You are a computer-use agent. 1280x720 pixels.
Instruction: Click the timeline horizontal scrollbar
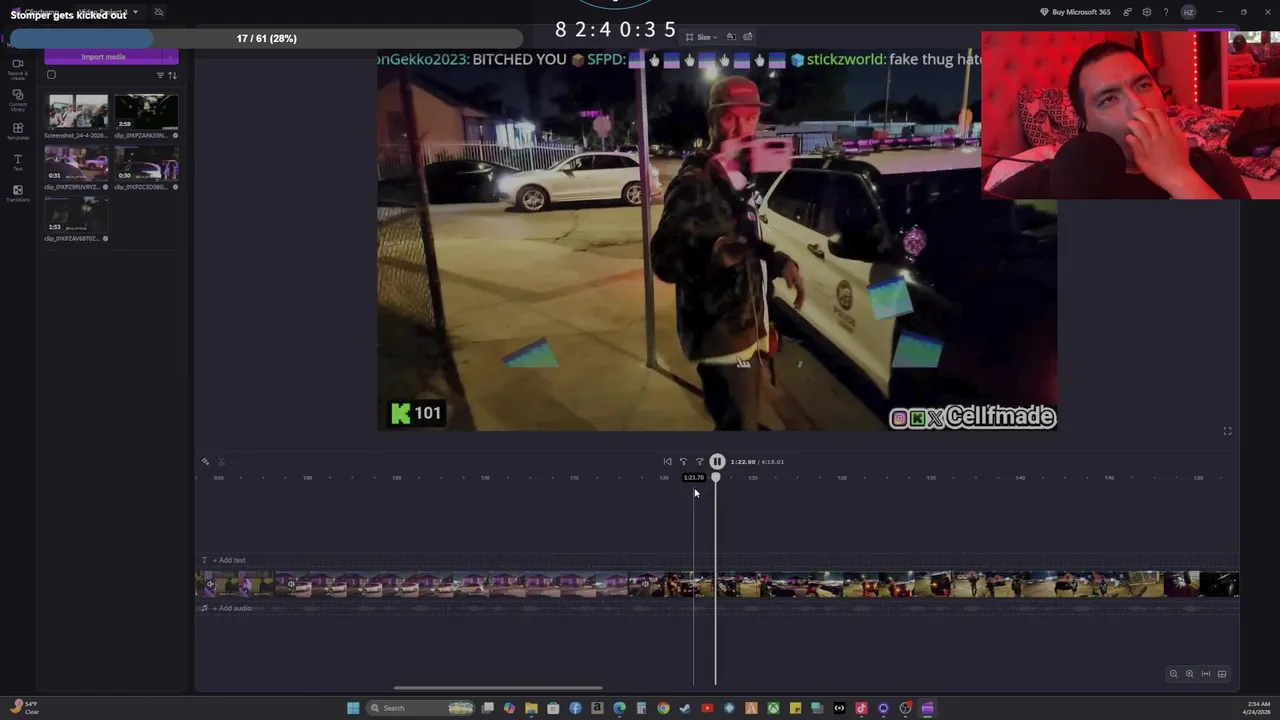(x=498, y=688)
